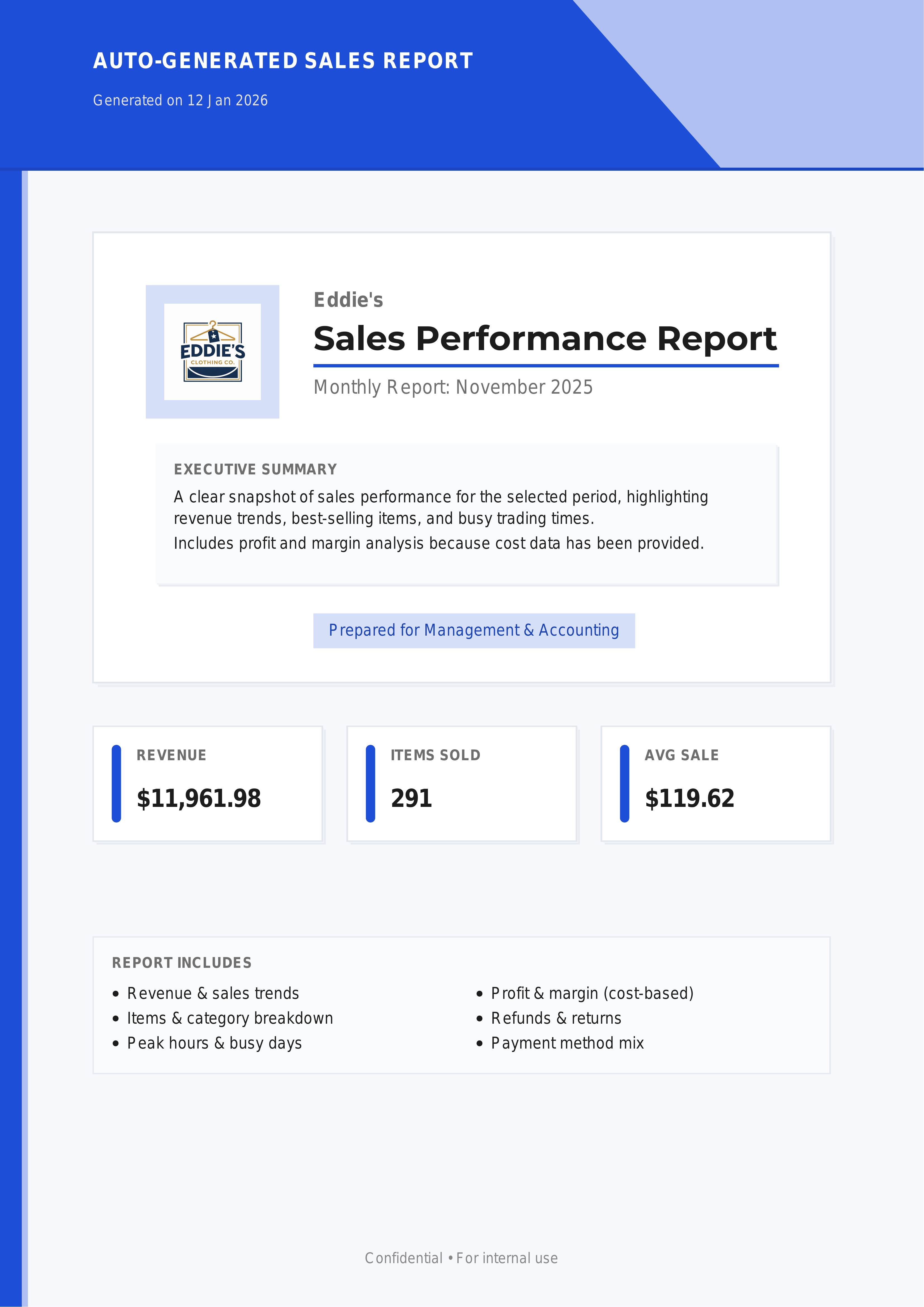Click the Profit & margin (cost-based) bullet

[592, 993]
